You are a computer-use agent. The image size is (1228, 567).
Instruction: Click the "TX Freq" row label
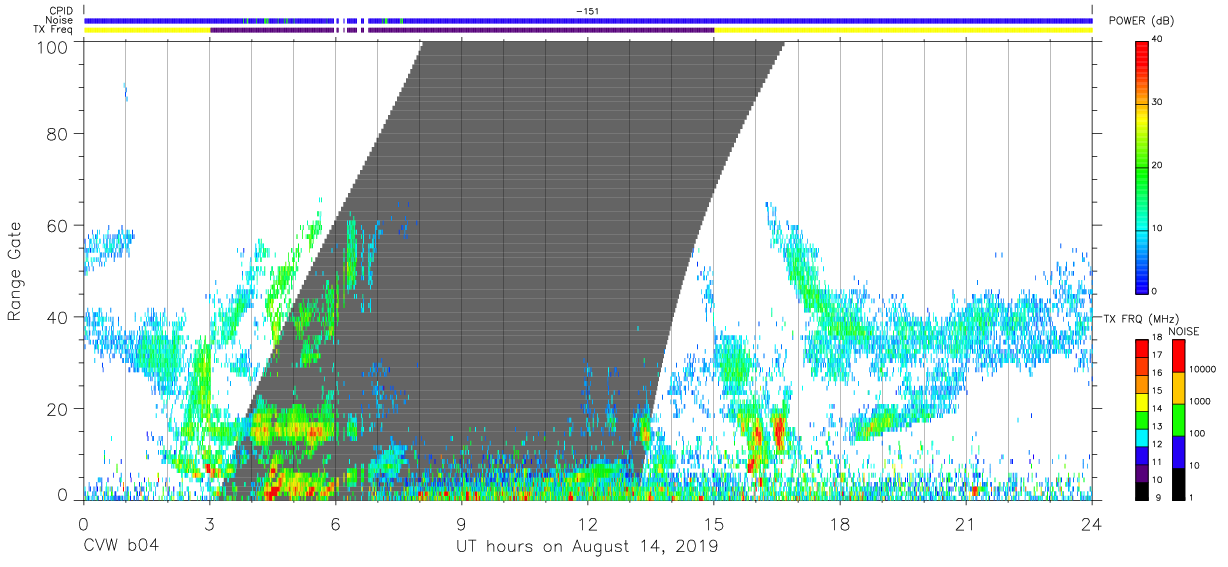click(54, 30)
